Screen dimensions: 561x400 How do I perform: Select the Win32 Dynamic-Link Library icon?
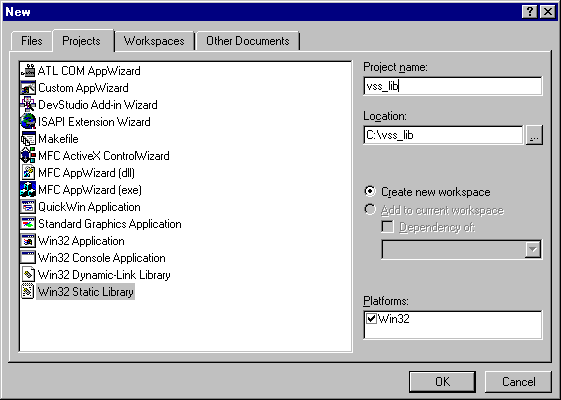point(28,275)
